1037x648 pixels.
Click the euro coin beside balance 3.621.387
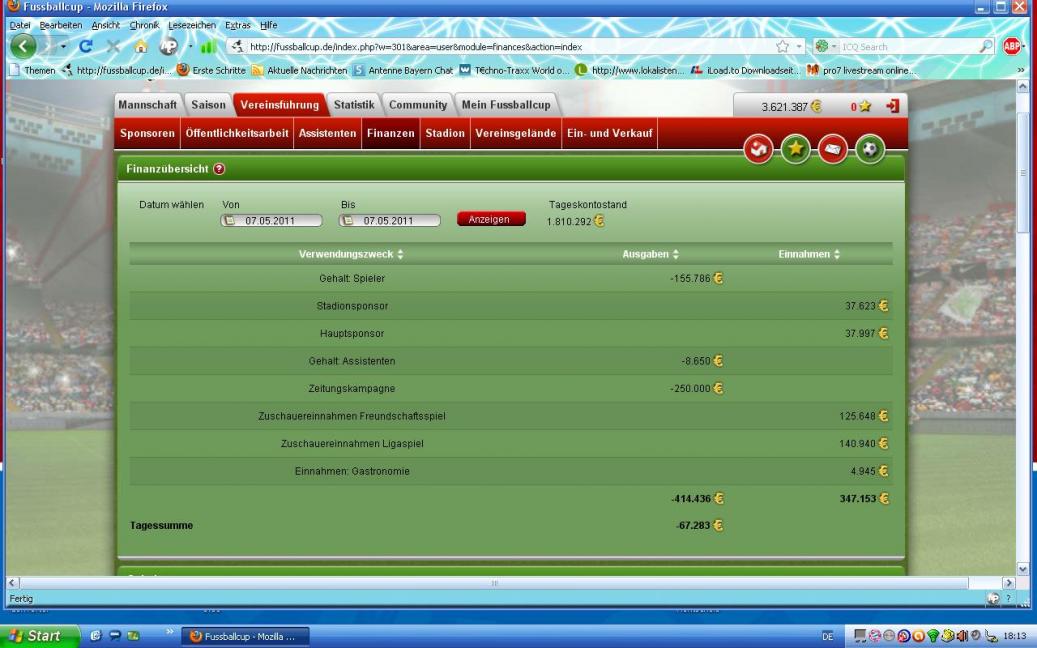816,106
